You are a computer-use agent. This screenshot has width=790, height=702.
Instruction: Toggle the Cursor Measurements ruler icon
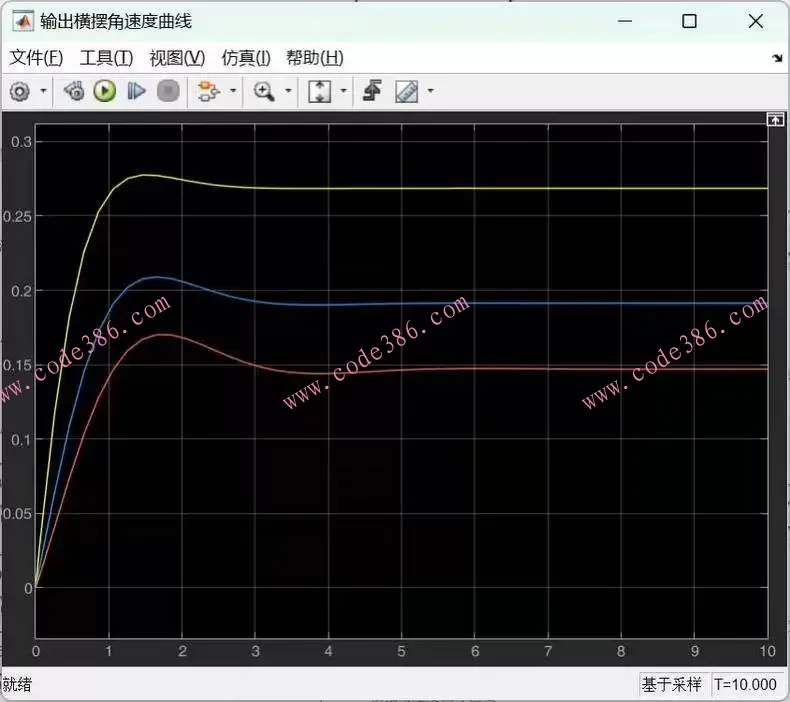[x=406, y=92]
